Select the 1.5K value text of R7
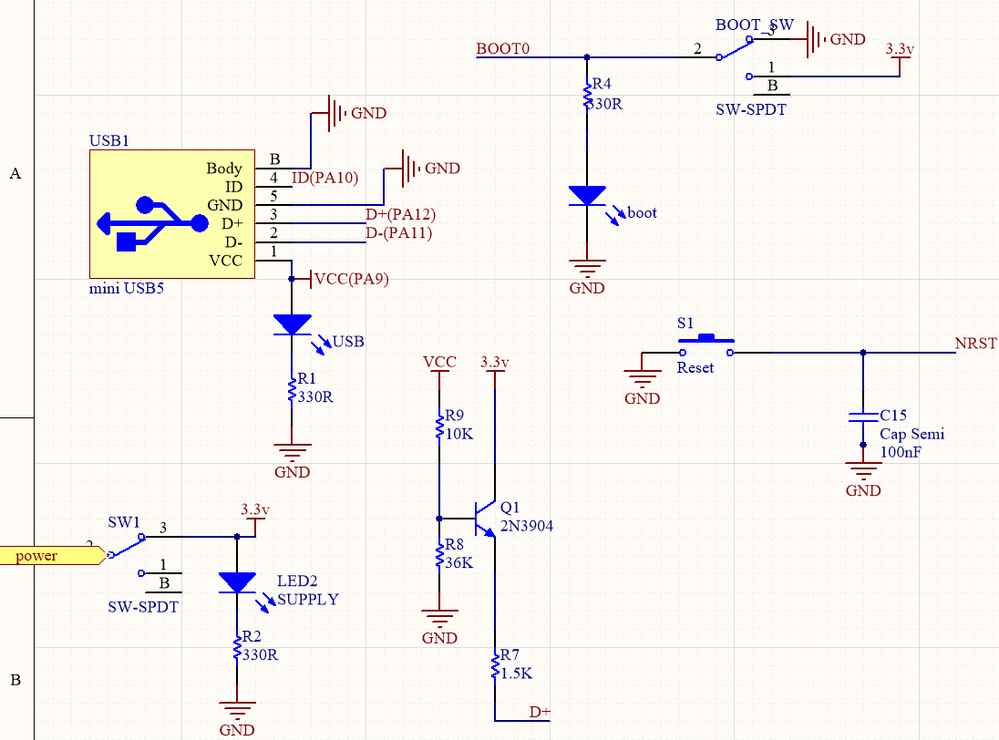 click(x=516, y=674)
